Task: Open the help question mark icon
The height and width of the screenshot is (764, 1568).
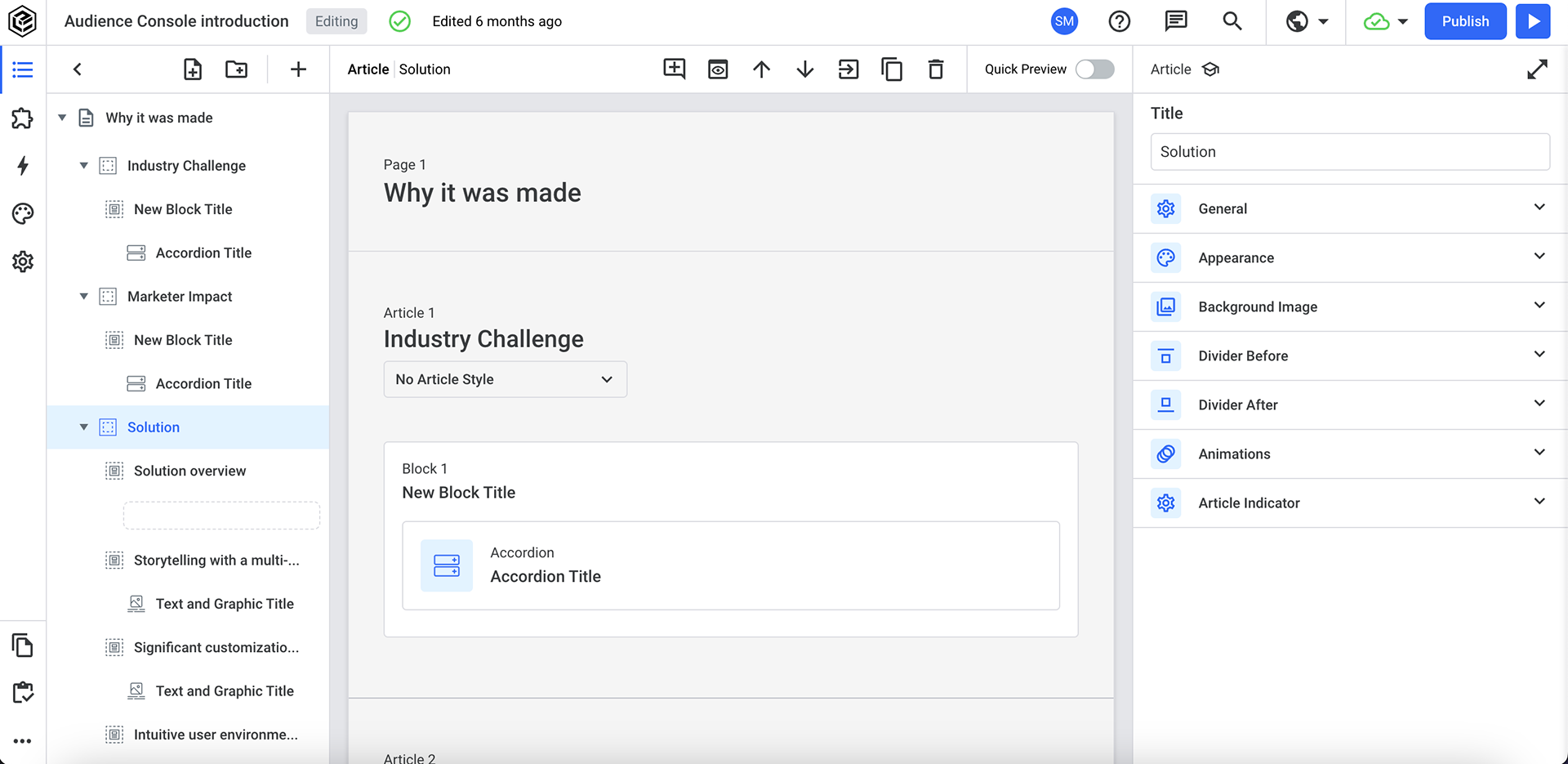Action: pos(1120,21)
